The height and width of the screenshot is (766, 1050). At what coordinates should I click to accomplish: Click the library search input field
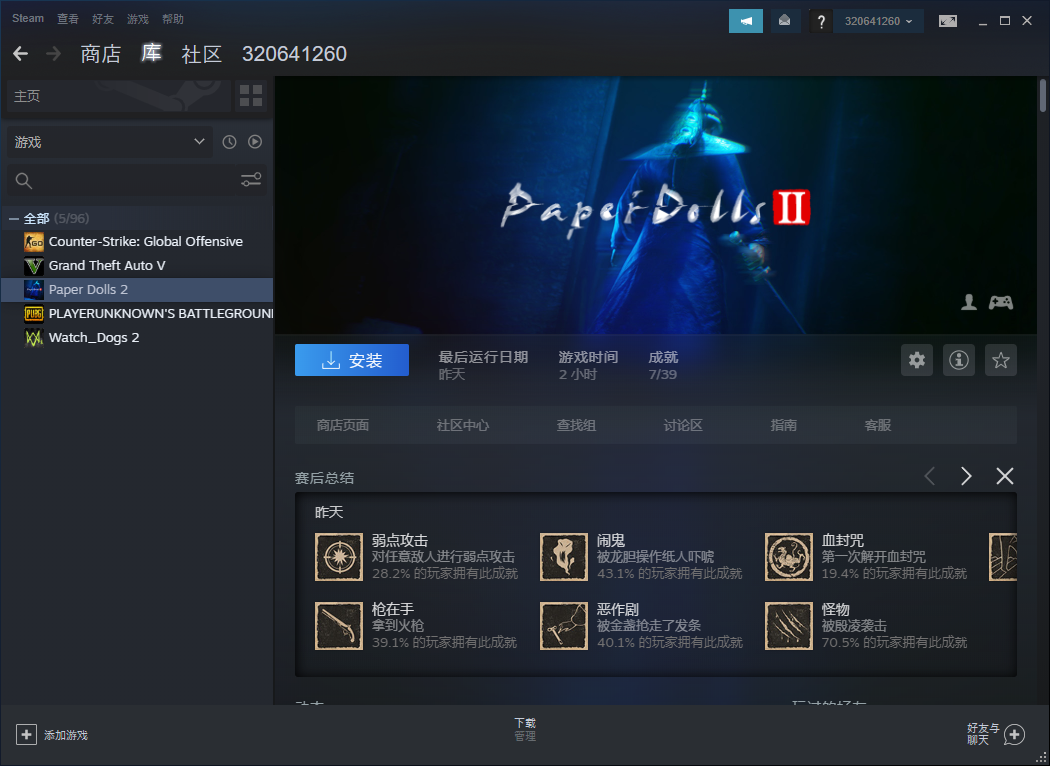[137, 180]
